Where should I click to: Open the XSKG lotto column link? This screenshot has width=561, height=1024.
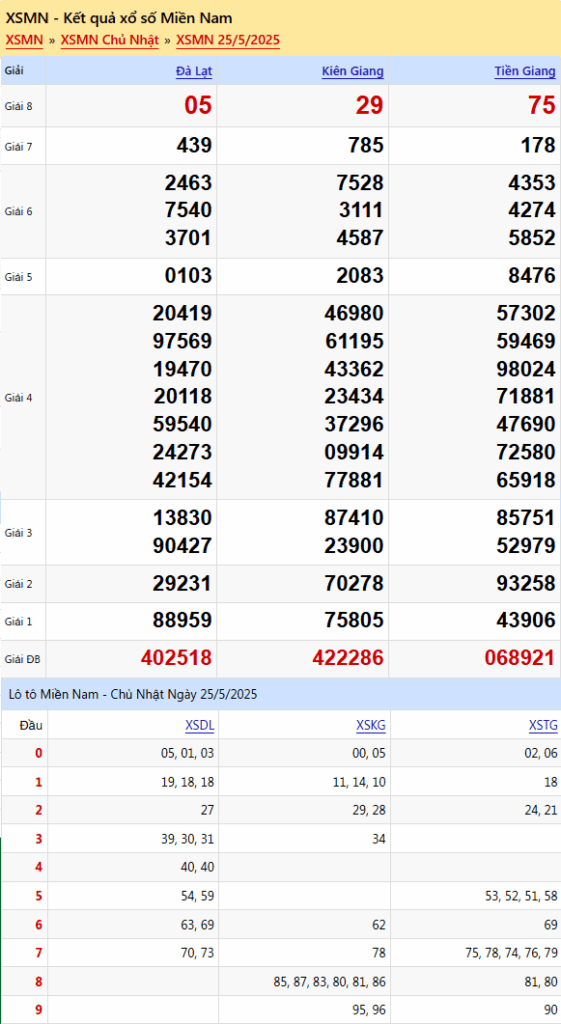click(x=371, y=725)
